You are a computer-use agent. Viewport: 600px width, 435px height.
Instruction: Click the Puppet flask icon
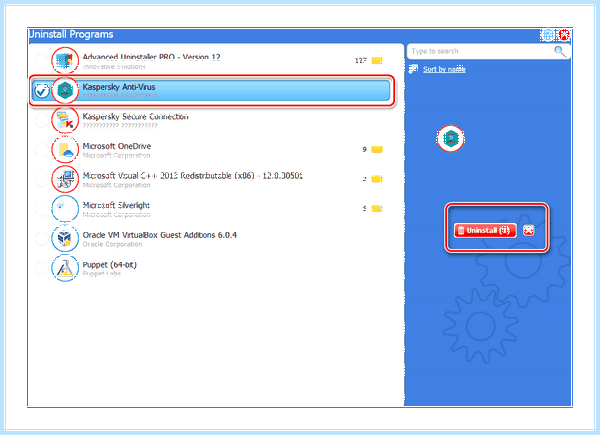point(65,268)
